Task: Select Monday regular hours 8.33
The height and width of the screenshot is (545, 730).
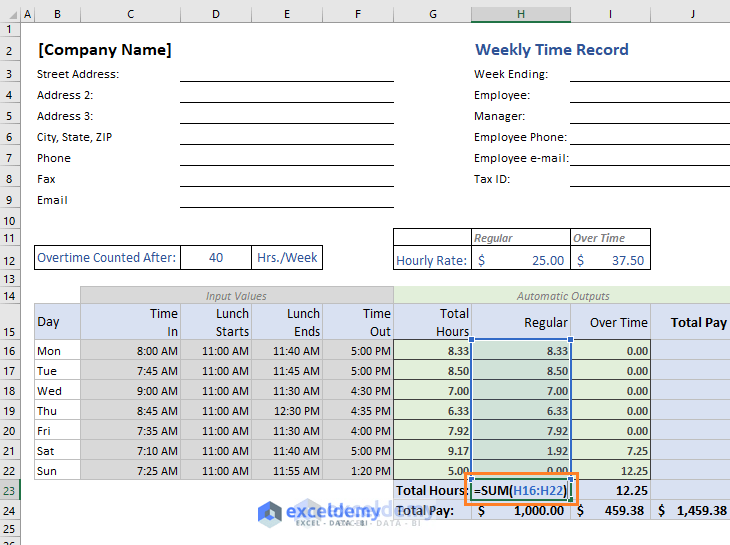Action: click(x=520, y=351)
